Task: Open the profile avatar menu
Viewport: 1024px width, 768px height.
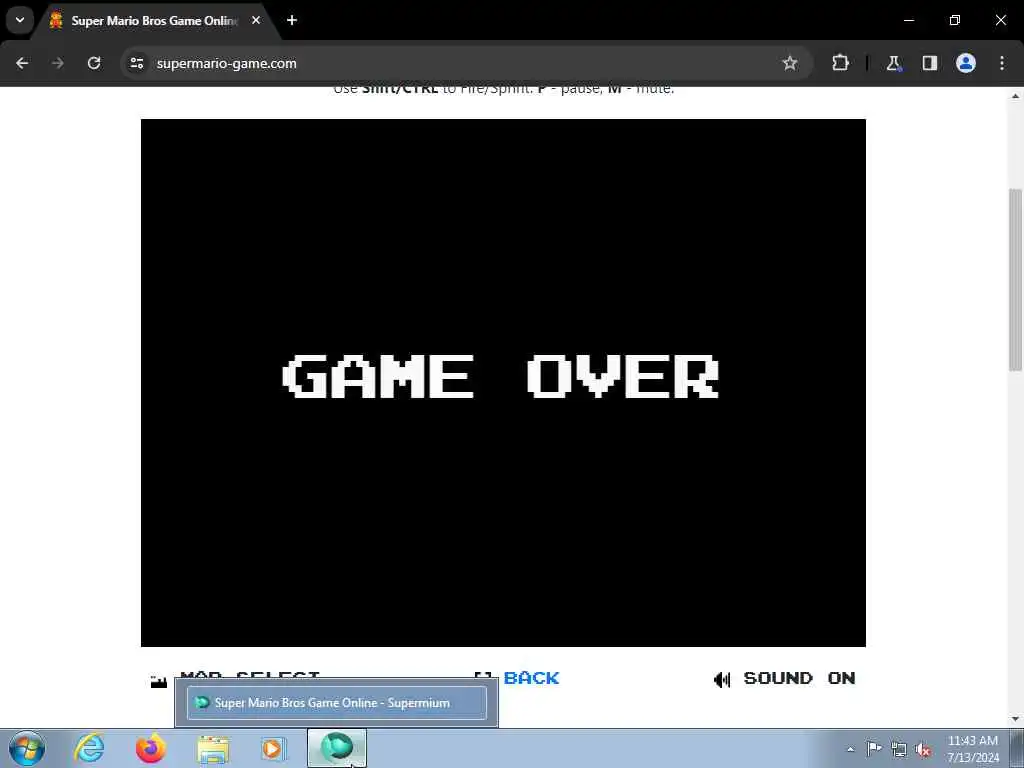Action: [966, 63]
